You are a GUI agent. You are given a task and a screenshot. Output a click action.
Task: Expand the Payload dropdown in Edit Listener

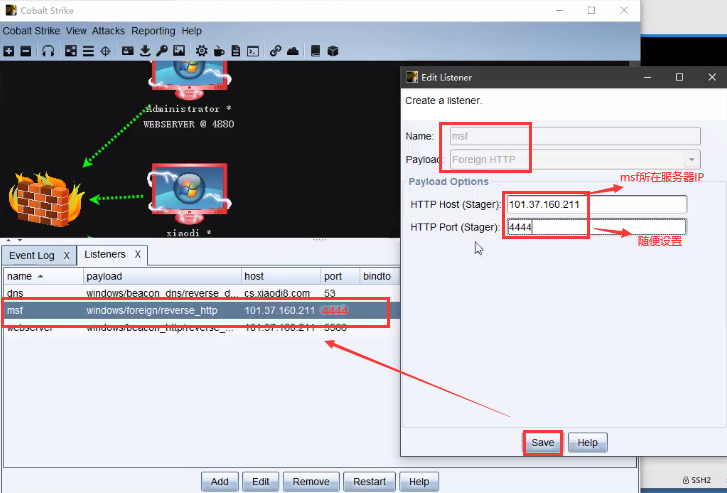point(691,160)
